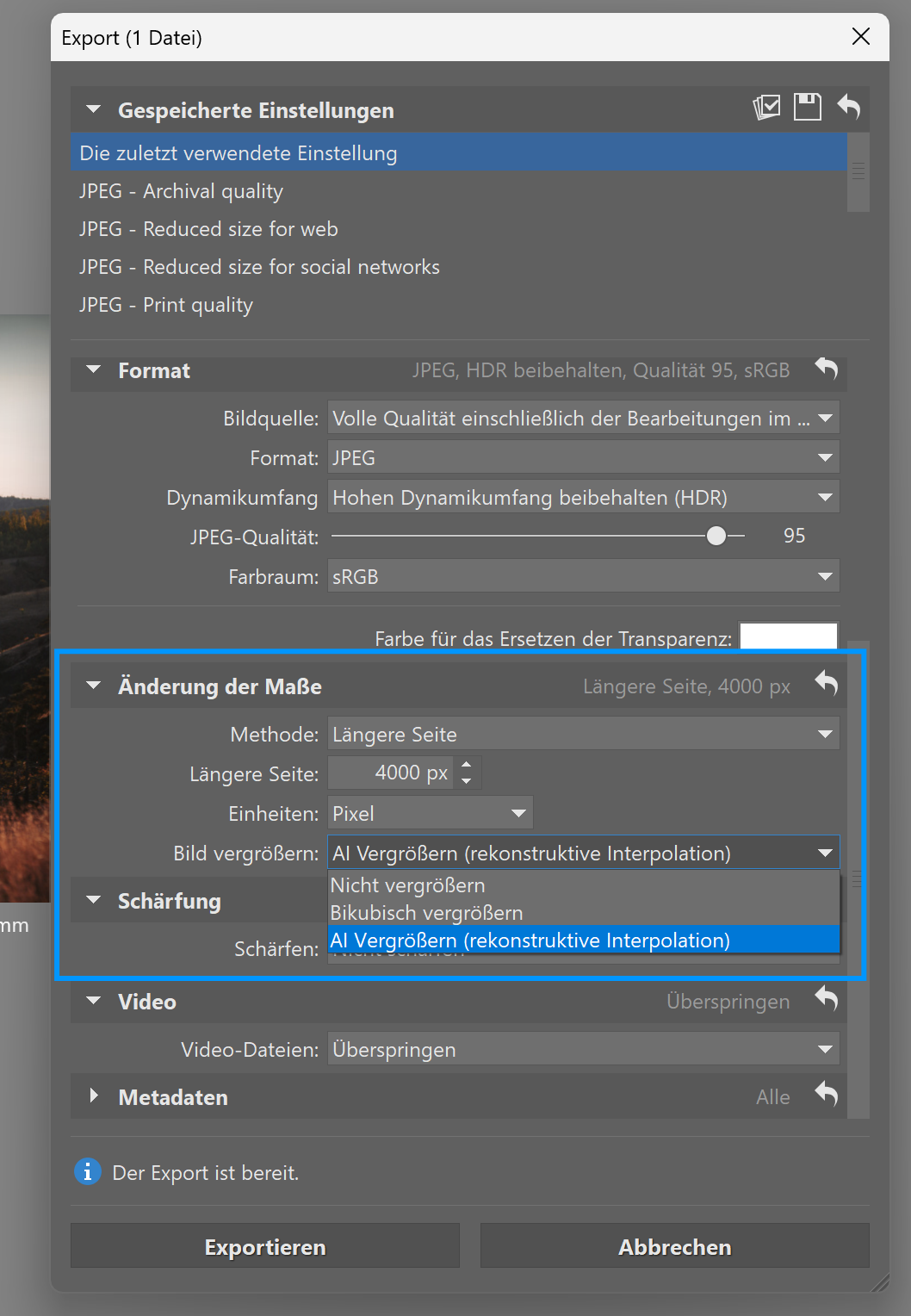Reset the Metadaten section settings

point(826,1095)
